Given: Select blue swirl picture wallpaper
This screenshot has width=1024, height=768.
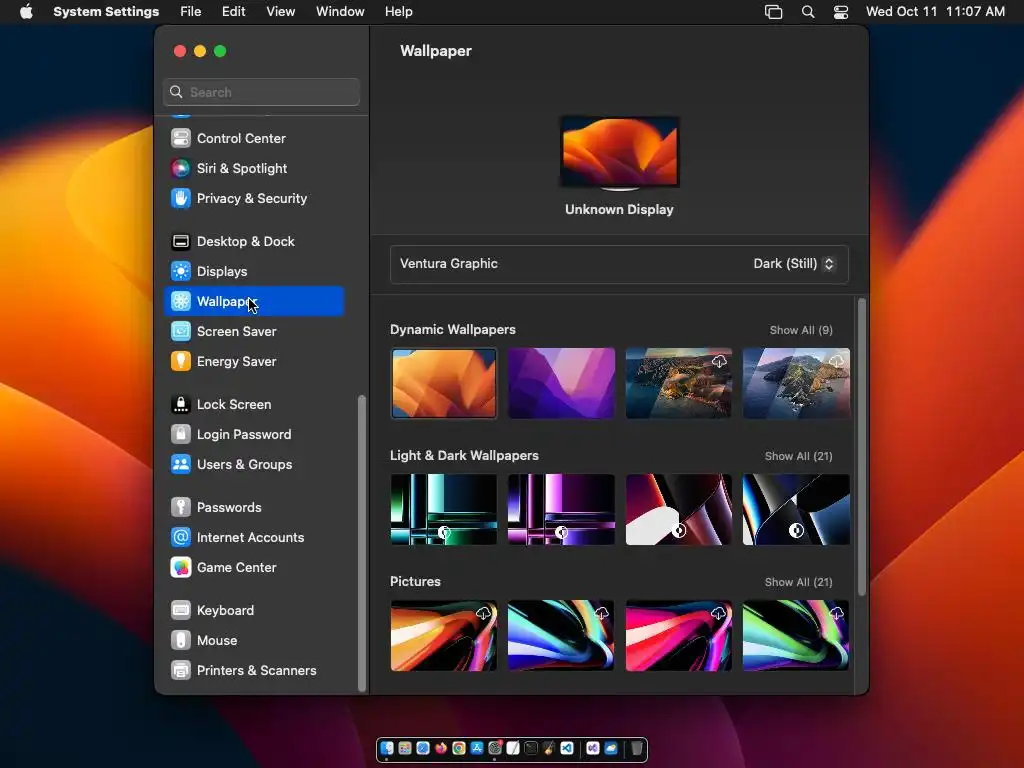Looking at the screenshot, I should pyautogui.click(x=562, y=635).
